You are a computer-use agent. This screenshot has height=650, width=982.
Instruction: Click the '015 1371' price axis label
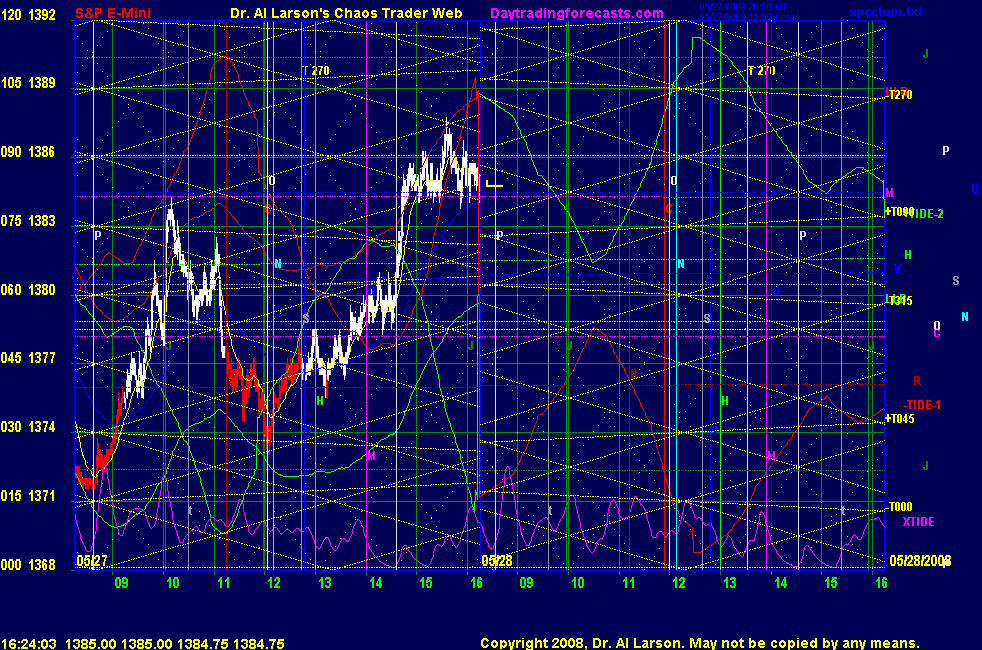28,495
